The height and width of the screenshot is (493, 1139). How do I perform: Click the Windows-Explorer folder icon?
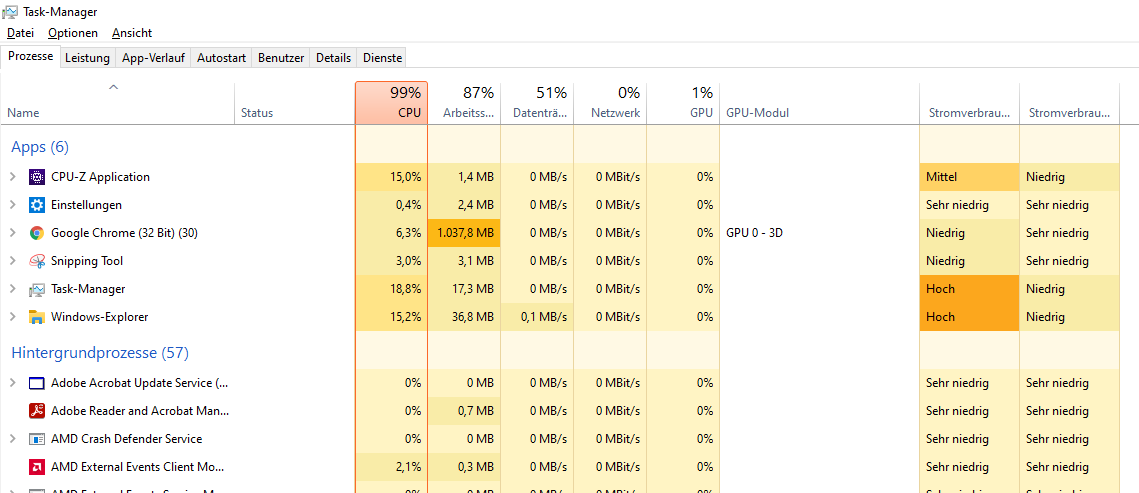pyautogui.click(x=36, y=317)
